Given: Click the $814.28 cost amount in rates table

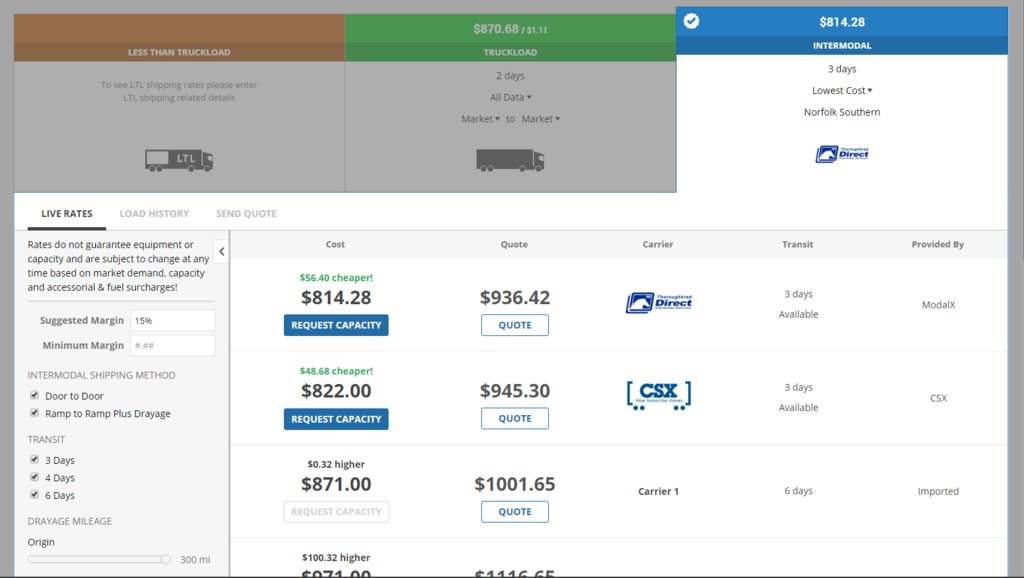Looking at the screenshot, I should [336, 298].
